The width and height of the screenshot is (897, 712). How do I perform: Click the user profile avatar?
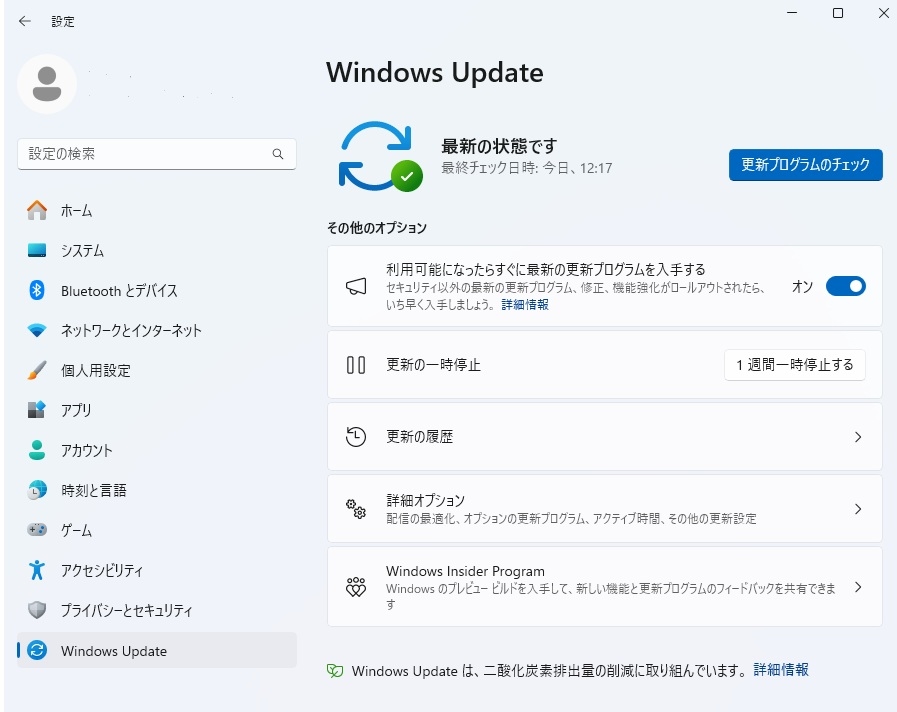click(x=47, y=84)
